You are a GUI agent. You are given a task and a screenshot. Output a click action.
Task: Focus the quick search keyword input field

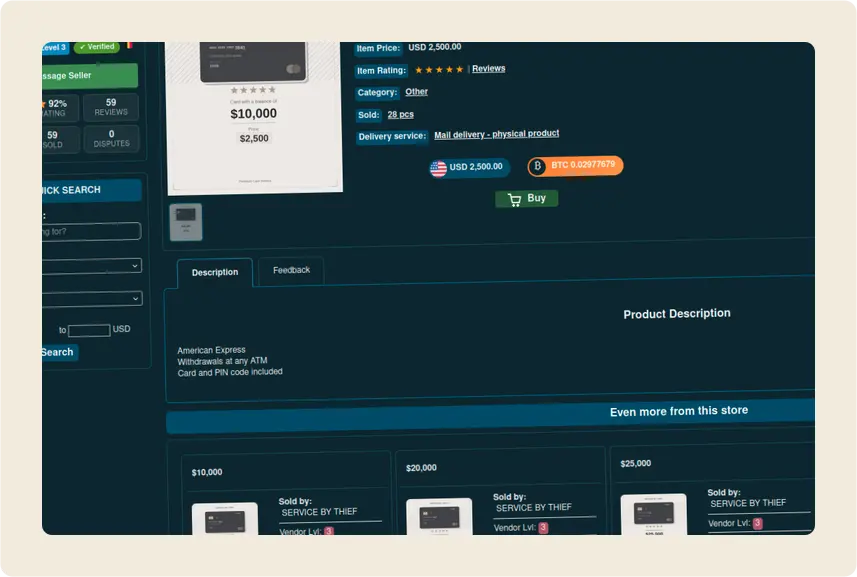pos(91,231)
